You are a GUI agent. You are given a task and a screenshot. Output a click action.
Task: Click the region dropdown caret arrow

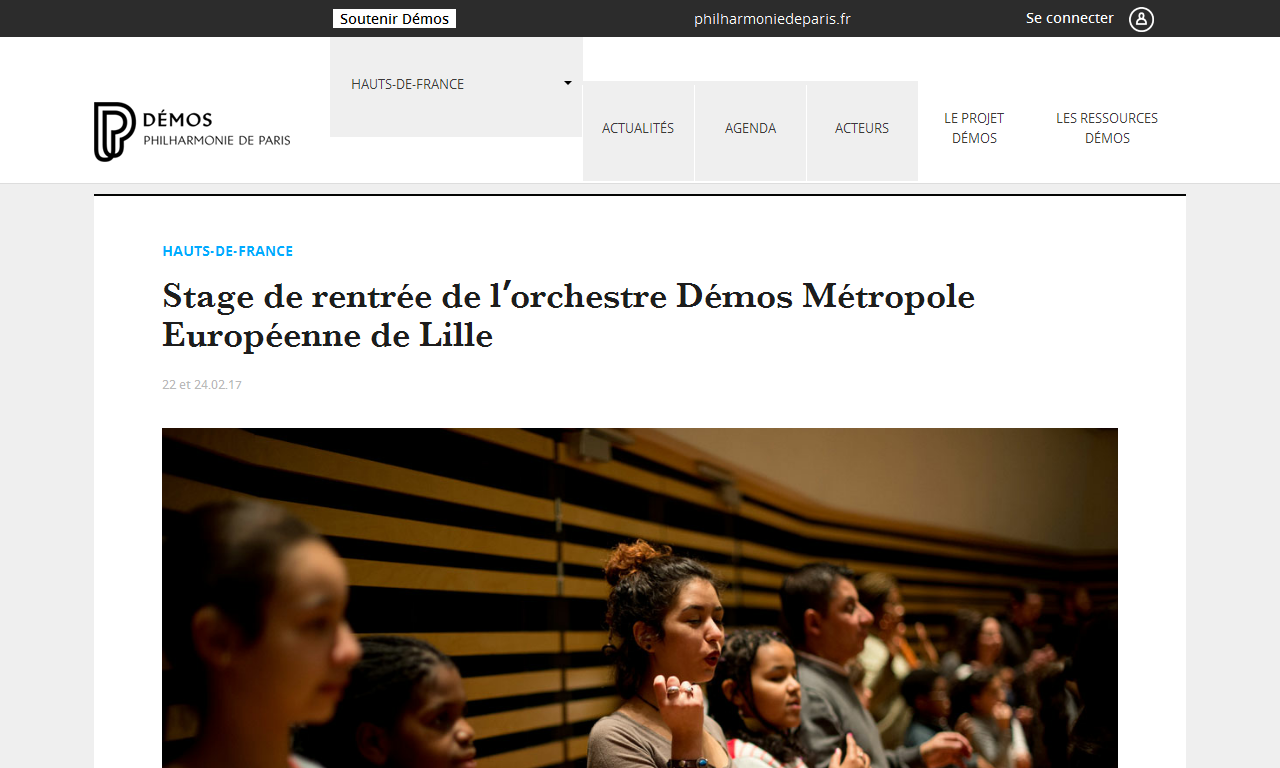(x=568, y=83)
